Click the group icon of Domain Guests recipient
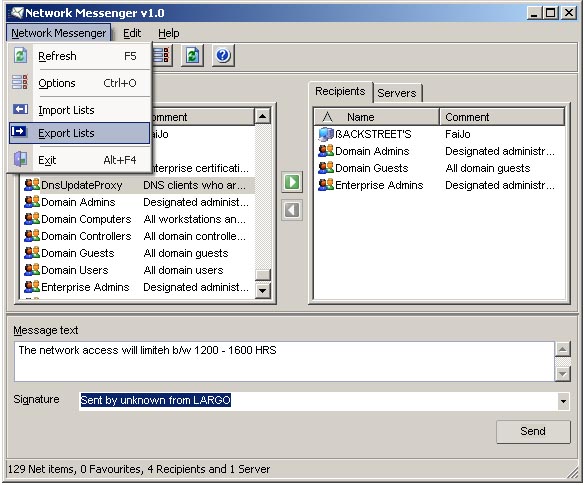 pos(326,168)
